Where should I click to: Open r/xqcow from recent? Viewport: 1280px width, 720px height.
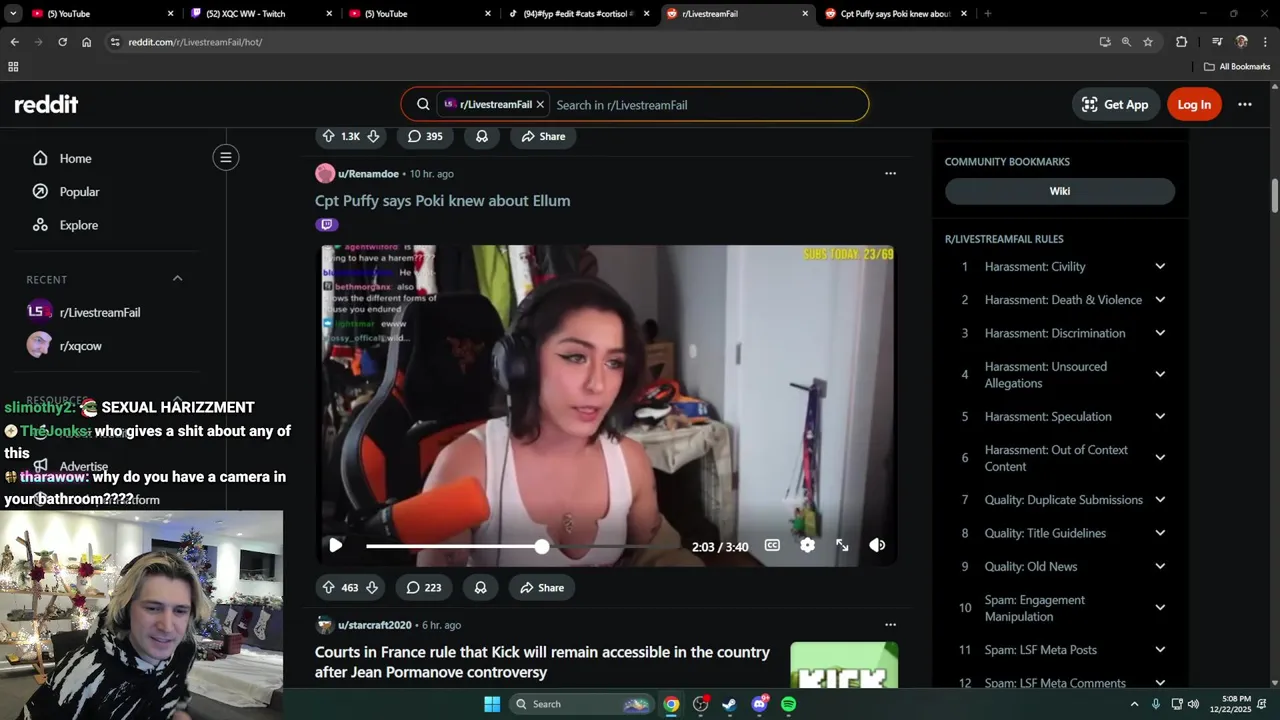pyautogui.click(x=80, y=346)
